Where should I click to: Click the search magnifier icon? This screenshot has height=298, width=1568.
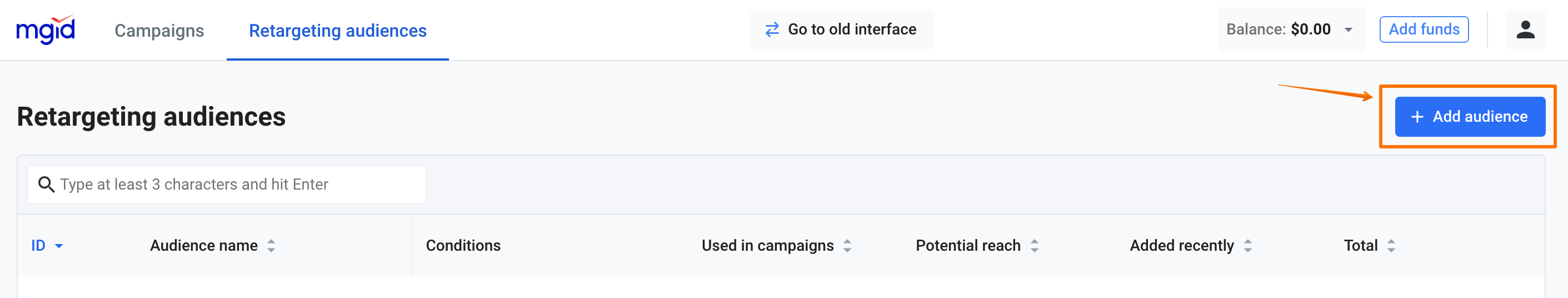[46, 184]
